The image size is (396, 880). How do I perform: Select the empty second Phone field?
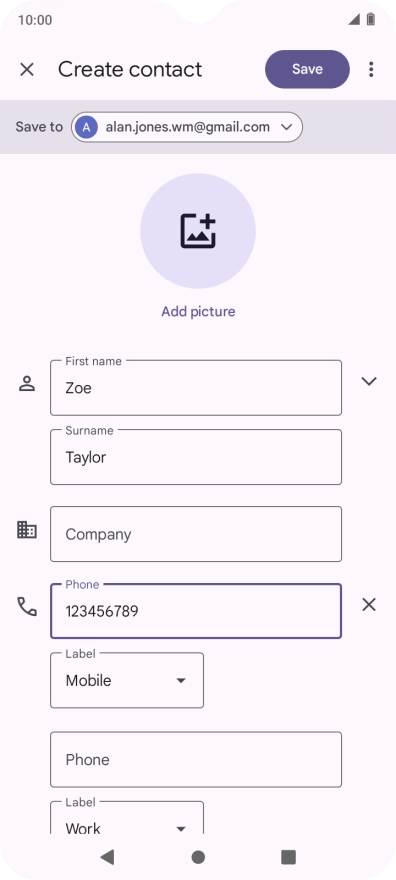196,759
